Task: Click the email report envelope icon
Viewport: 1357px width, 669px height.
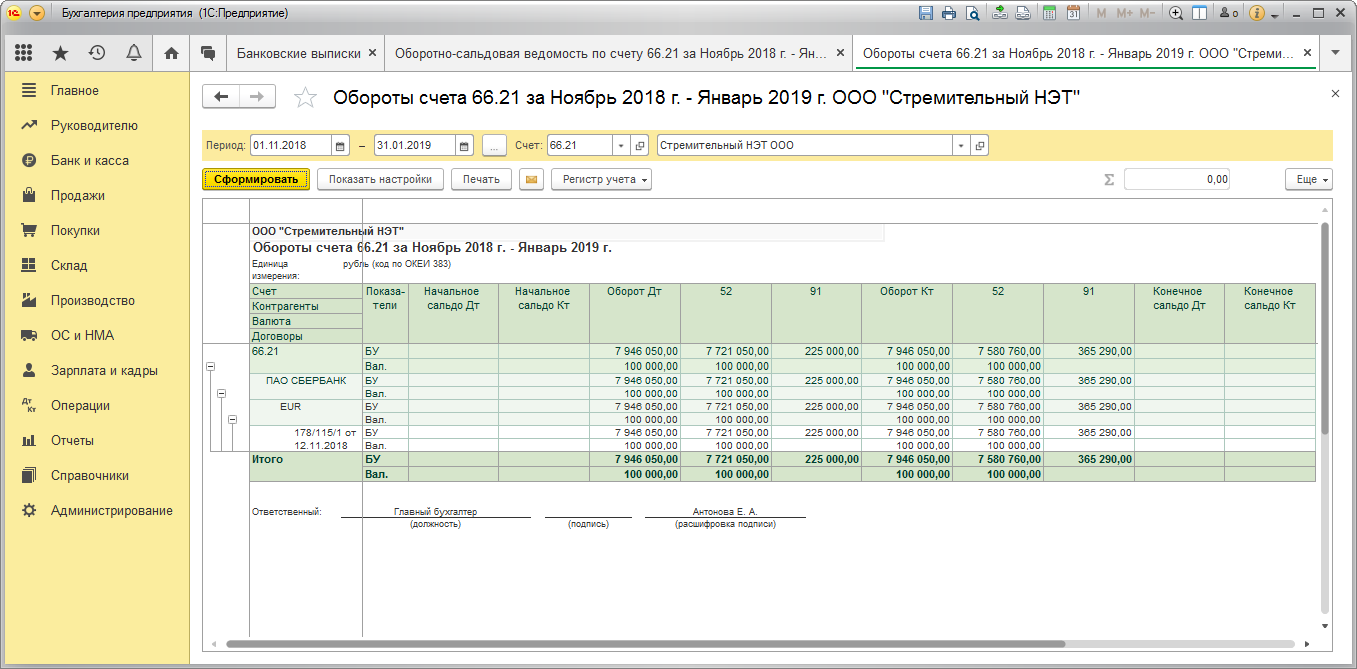Action: click(531, 180)
